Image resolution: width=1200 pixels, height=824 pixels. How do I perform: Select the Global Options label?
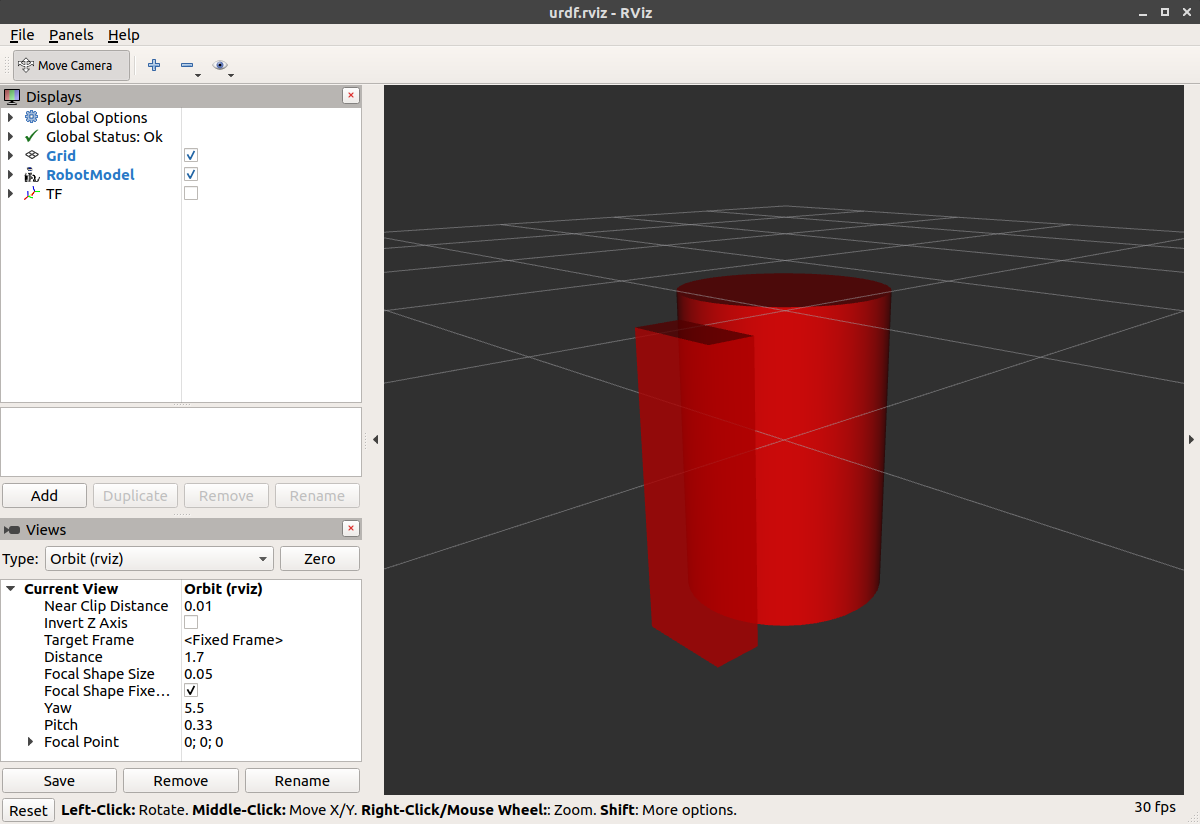(x=97, y=118)
